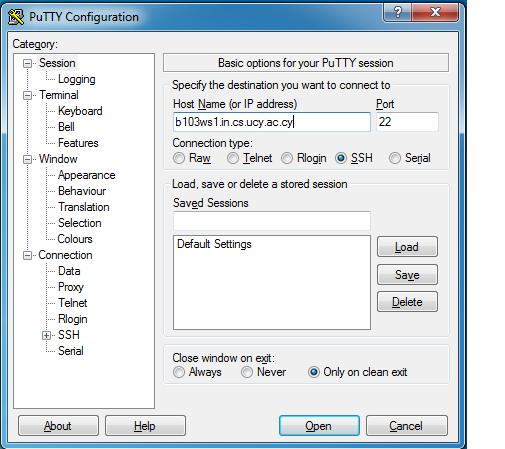
Task: Open the Keyboard settings category
Action: tap(80, 111)
